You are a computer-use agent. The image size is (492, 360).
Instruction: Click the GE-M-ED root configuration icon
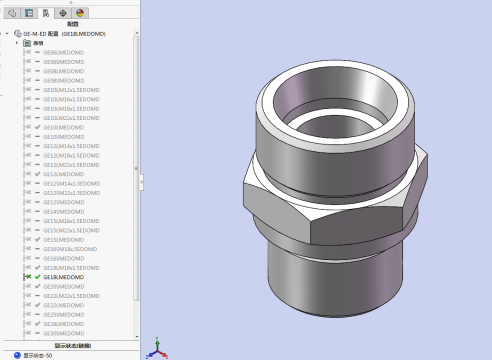click(x=18, y=34)
